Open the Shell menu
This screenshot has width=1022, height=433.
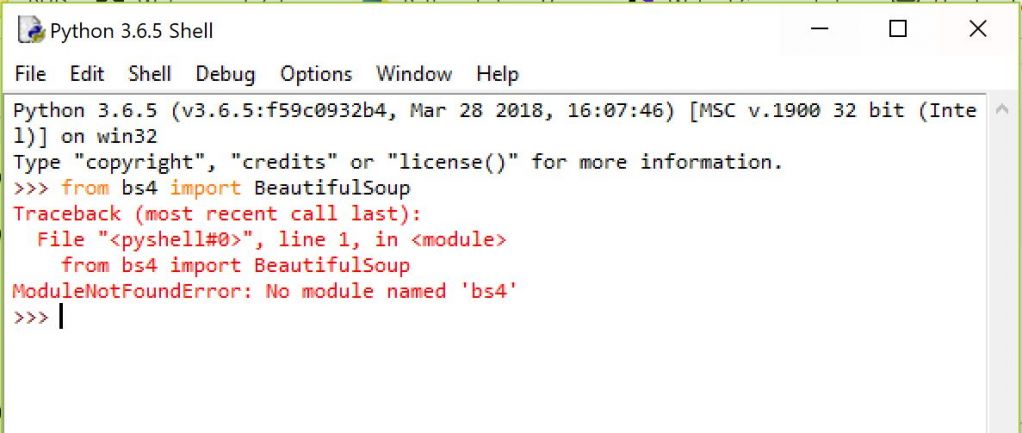point(150,74)
